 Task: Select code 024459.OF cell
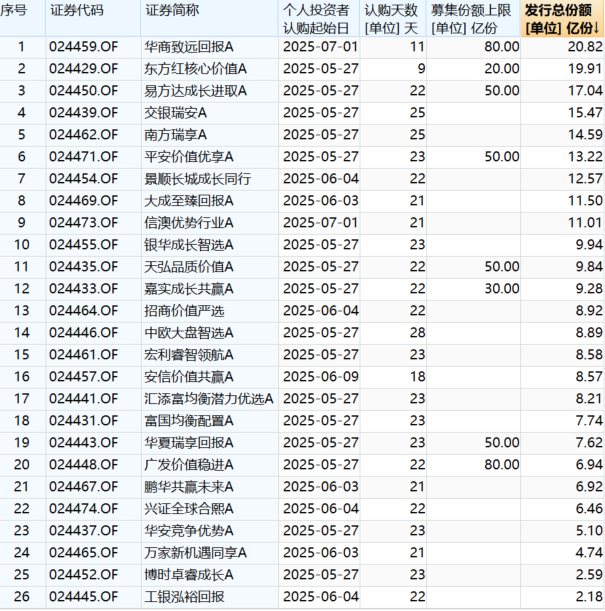(x=83, y=47)
